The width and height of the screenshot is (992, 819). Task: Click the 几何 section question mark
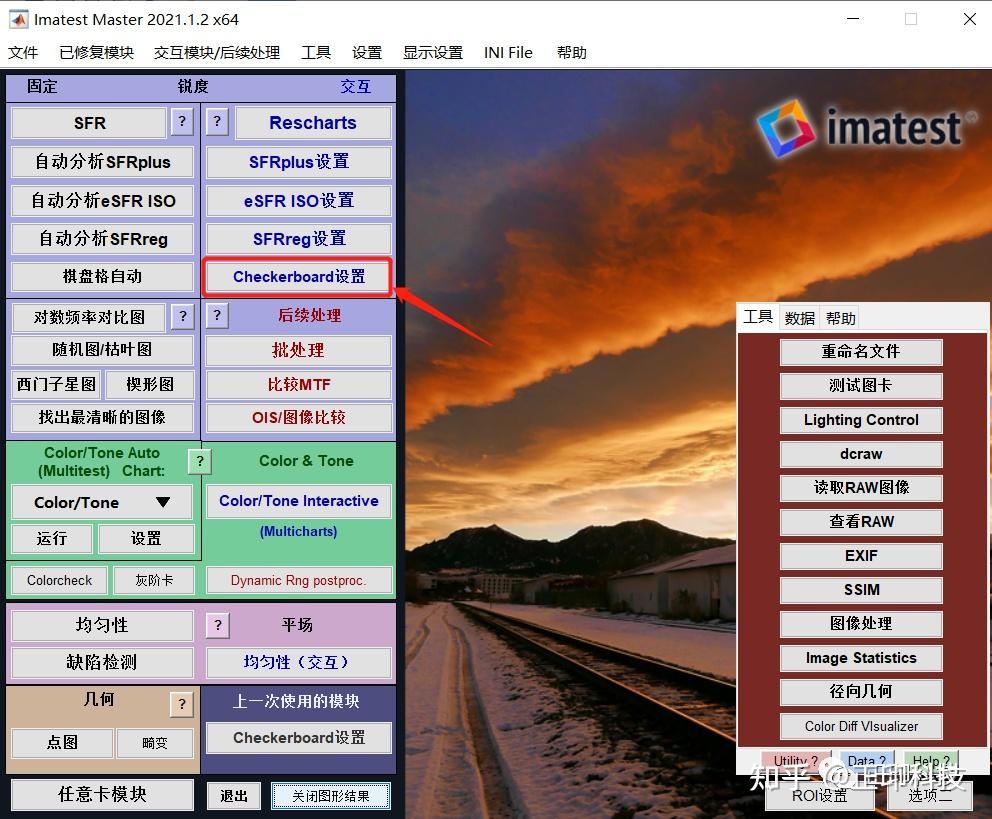pyautogui.click(x=181, y=704)
